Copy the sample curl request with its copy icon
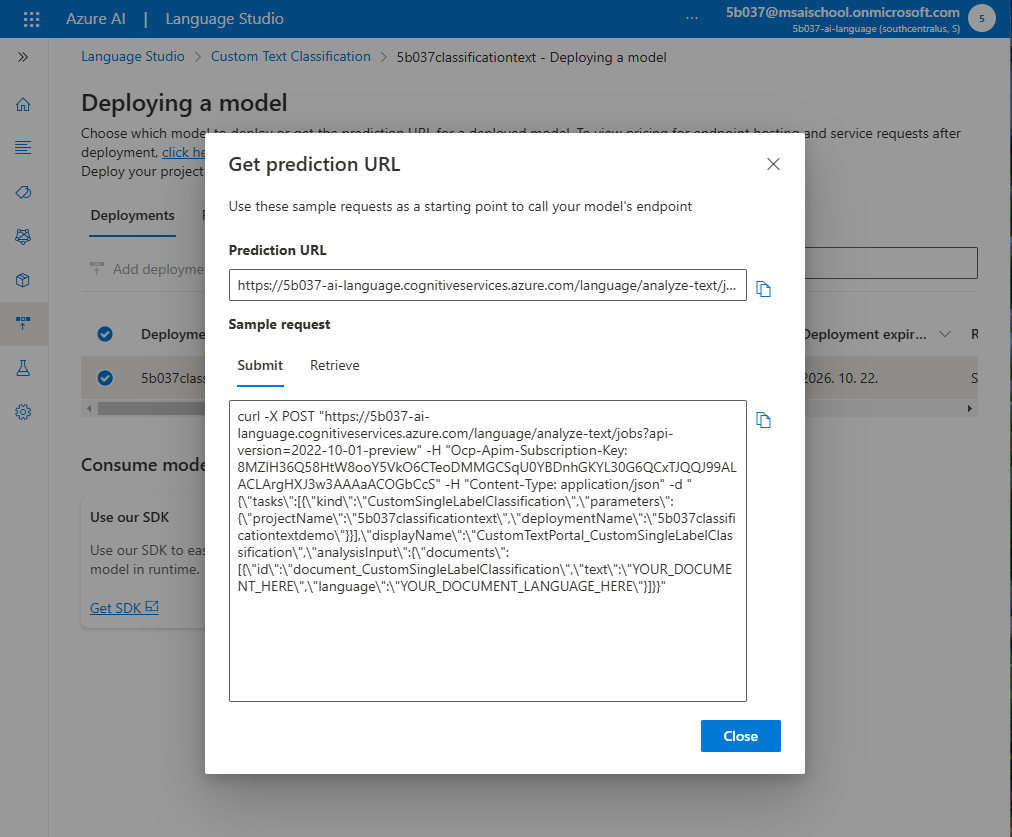 [764, 420]
